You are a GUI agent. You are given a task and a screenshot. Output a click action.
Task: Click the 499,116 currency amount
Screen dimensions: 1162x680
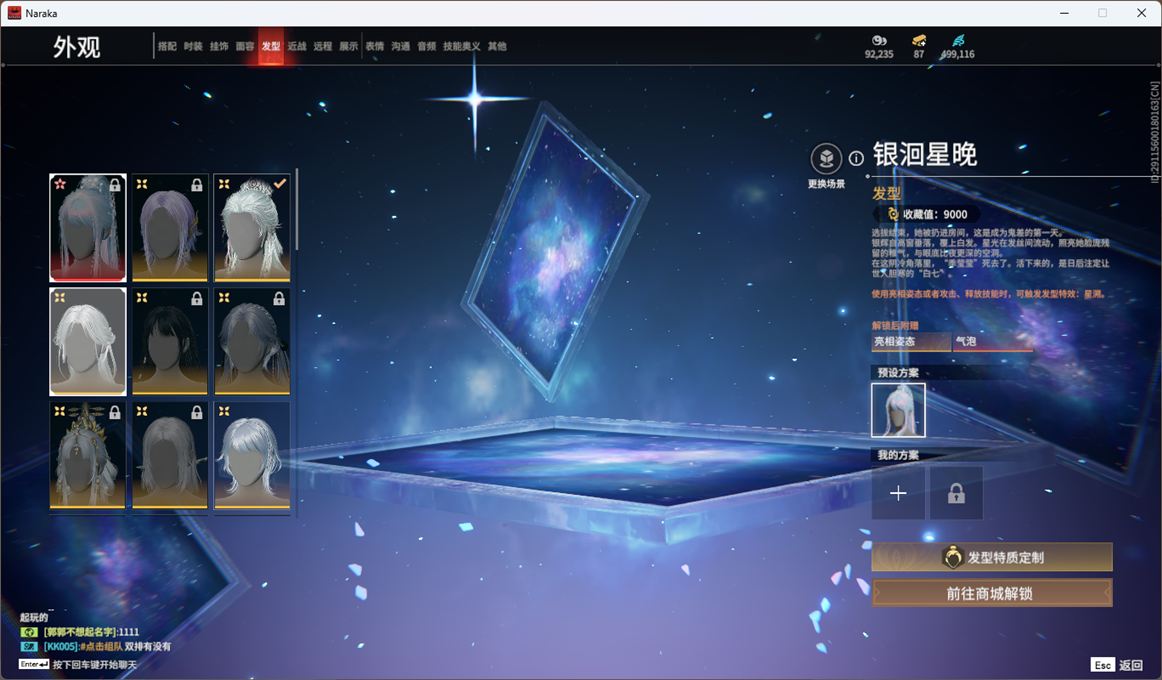957,54
